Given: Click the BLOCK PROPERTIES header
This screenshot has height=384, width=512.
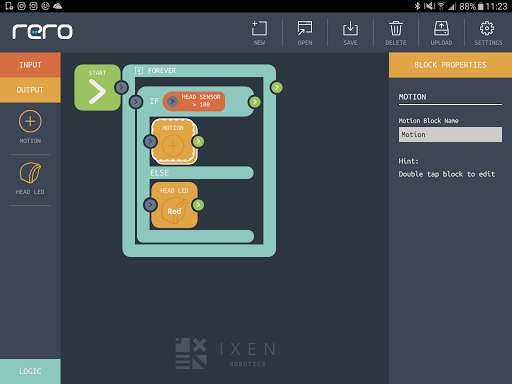Looking at the screenshot, I should point(450,65).
